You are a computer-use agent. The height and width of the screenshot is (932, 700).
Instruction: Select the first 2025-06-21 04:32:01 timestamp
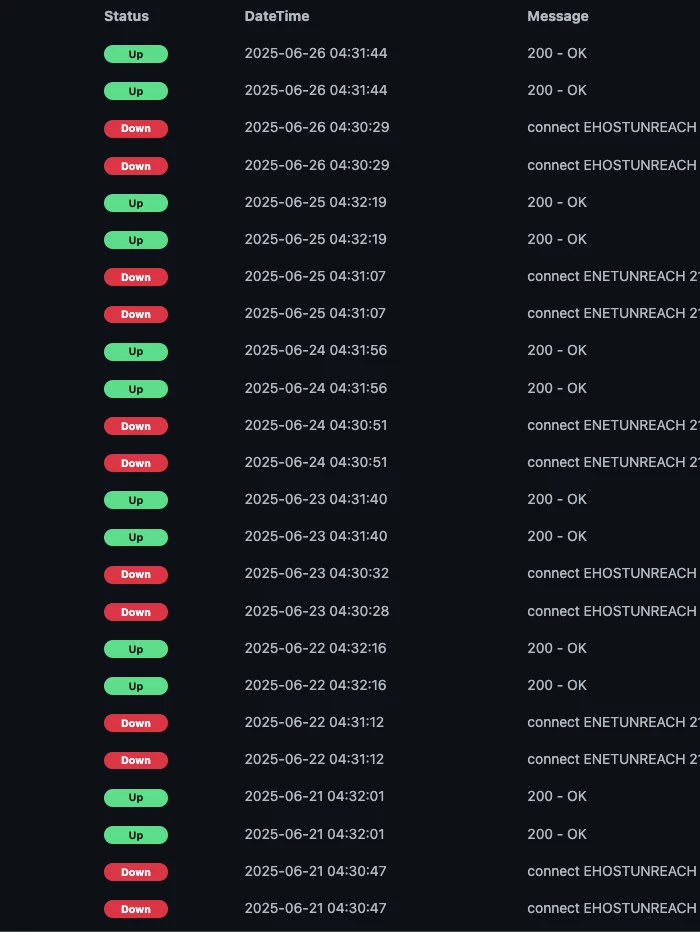pyautogui.click(x=314, y=796)
